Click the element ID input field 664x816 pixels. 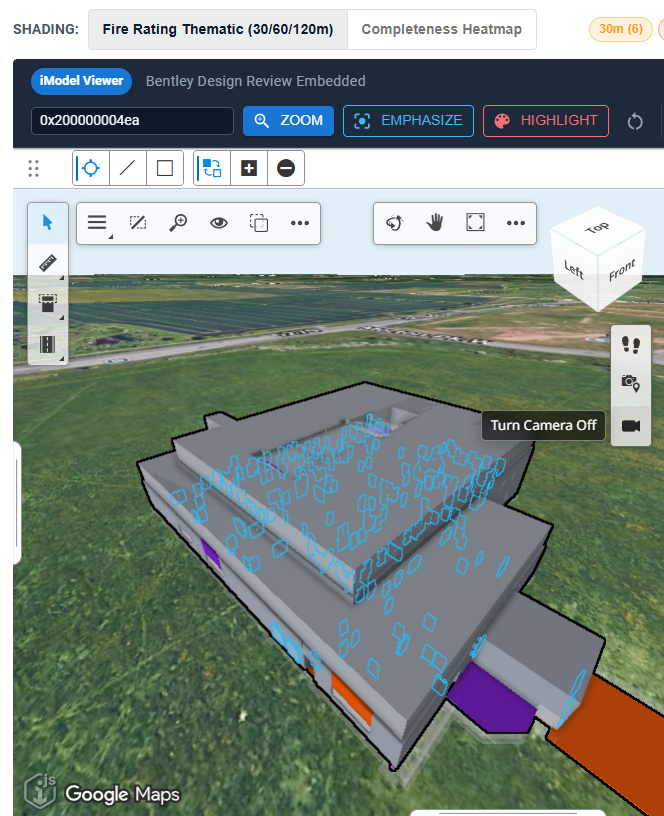(x=132, y=121)
